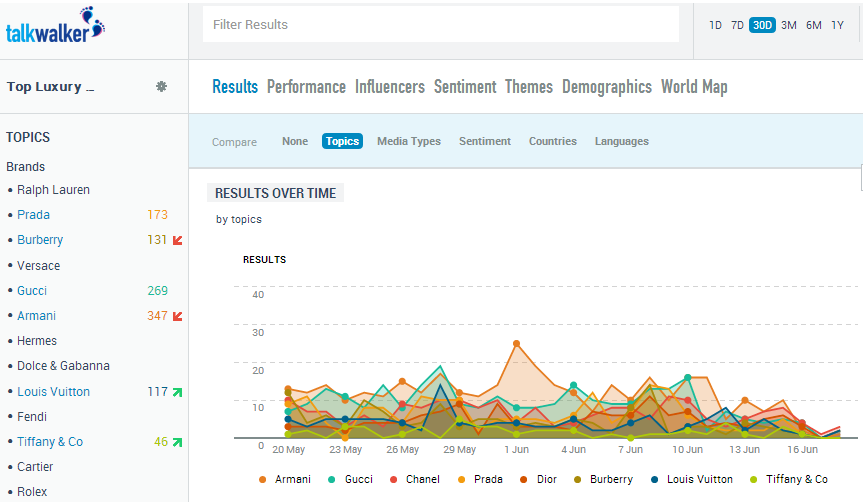The height and width of the screenshot is (502, 863).
Task: Select Gucci topic in sidebar
Action: [x=32, y=291]
